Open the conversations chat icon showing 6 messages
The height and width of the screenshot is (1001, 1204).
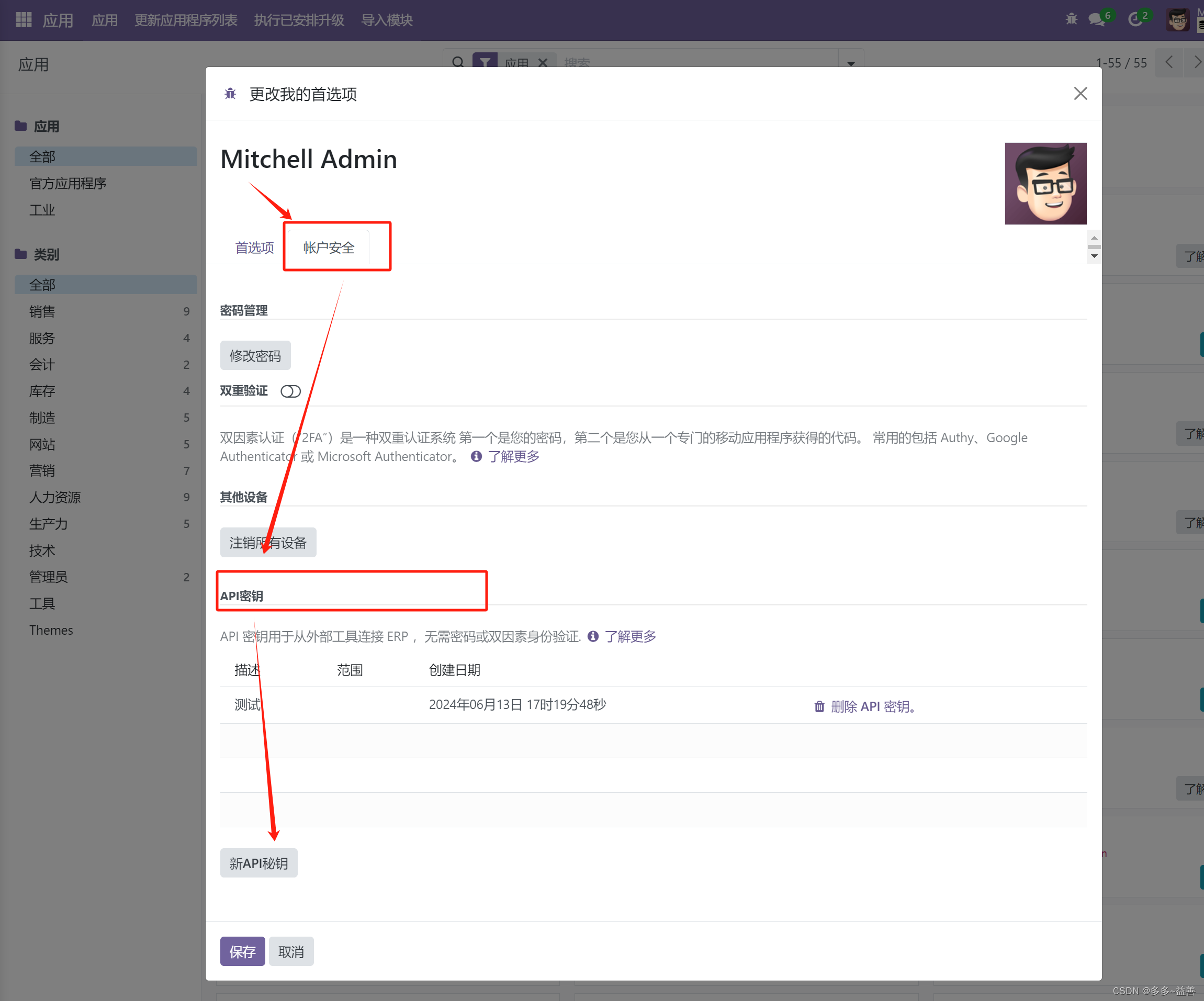point(1096,19)
